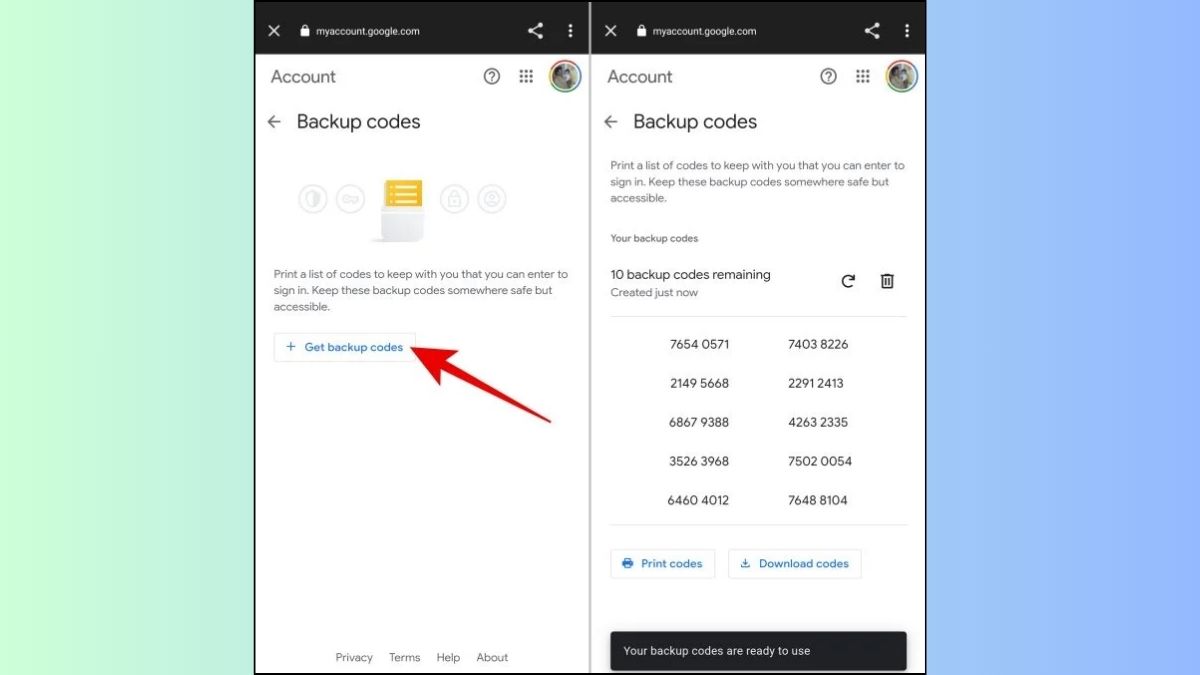The height and width of the screenshot is (675, 1200).
Task: Click Get backup codes button
Action: tap(344, 347)
